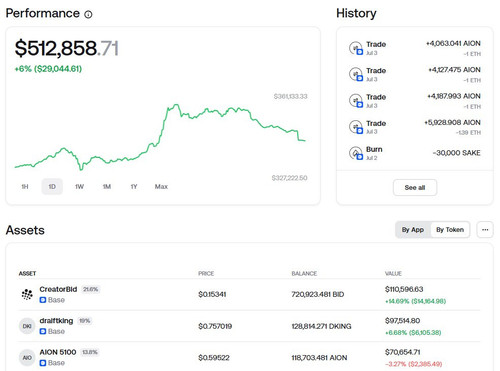The width and height of the screenshot is (500, 371).
Task: Click the -3.27% AION value change
Action: pos(414,364)
